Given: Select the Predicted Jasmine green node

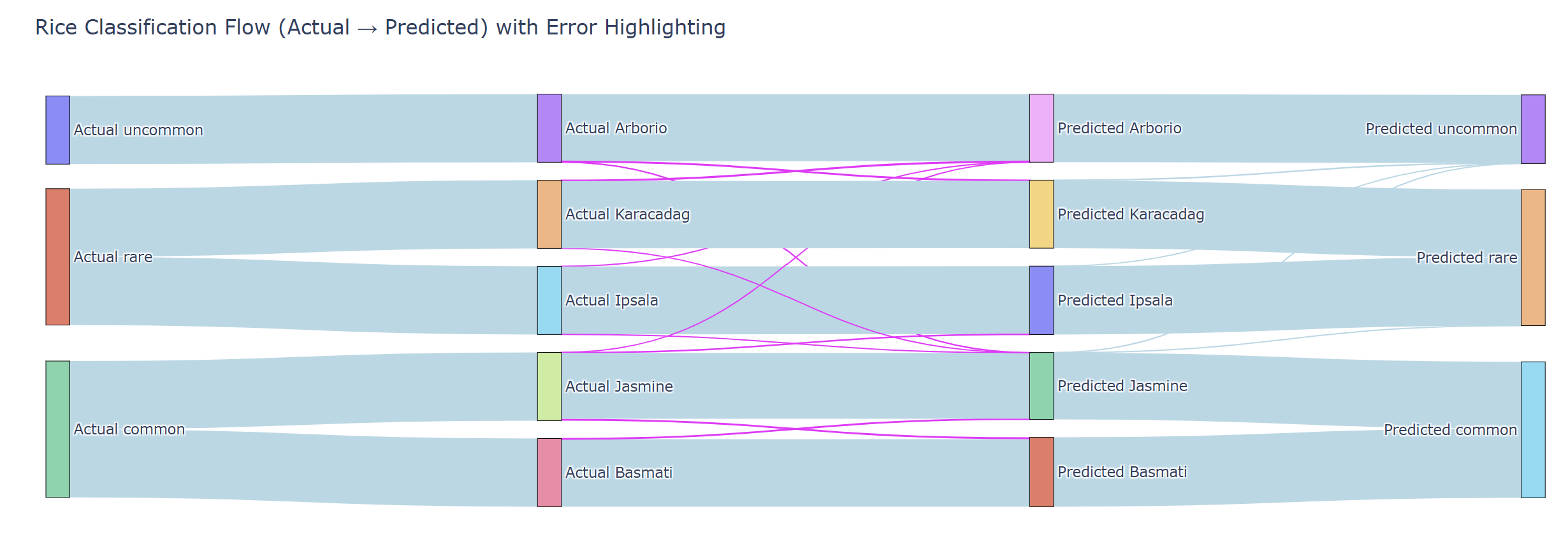Looking at the screenshot, I should point(1042,386).
